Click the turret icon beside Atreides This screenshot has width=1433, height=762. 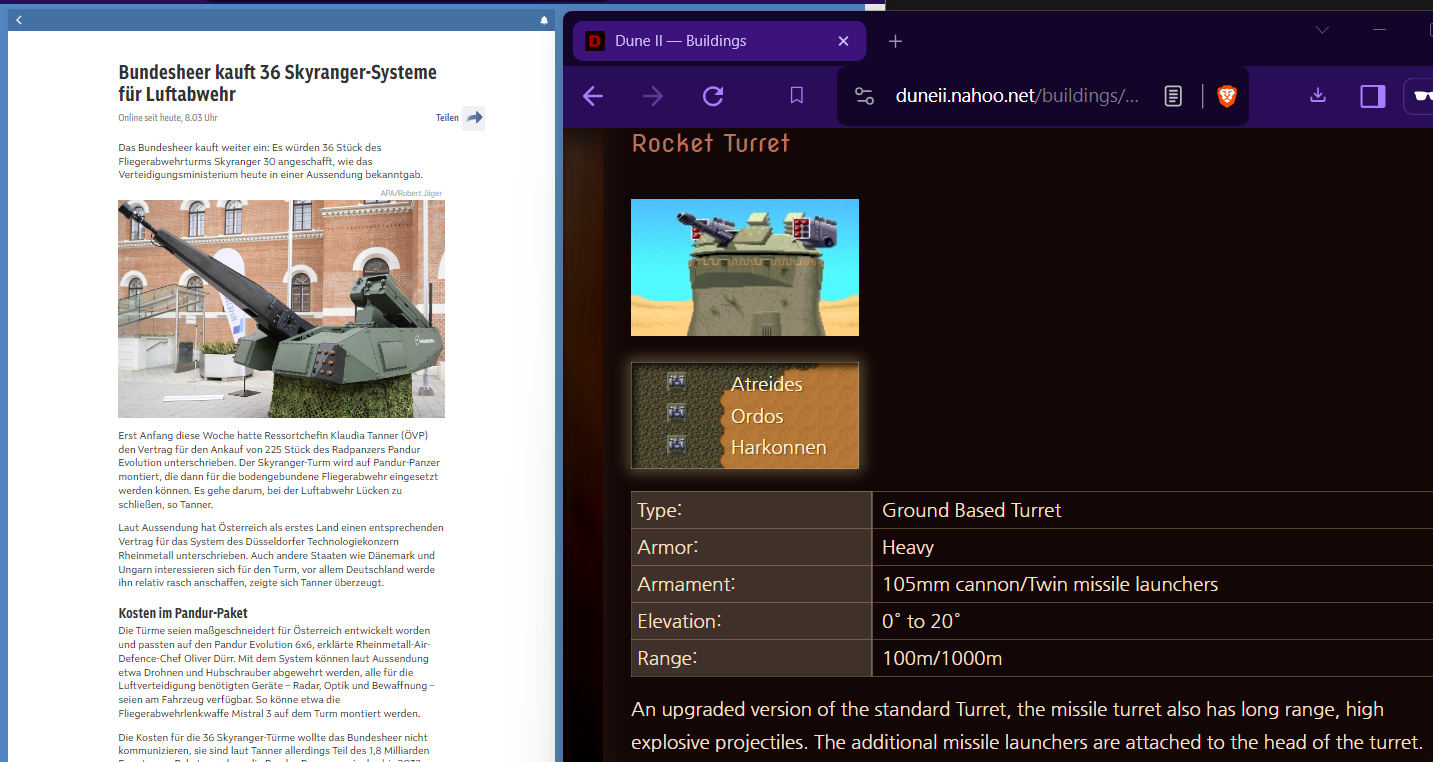tap(677, 382)
